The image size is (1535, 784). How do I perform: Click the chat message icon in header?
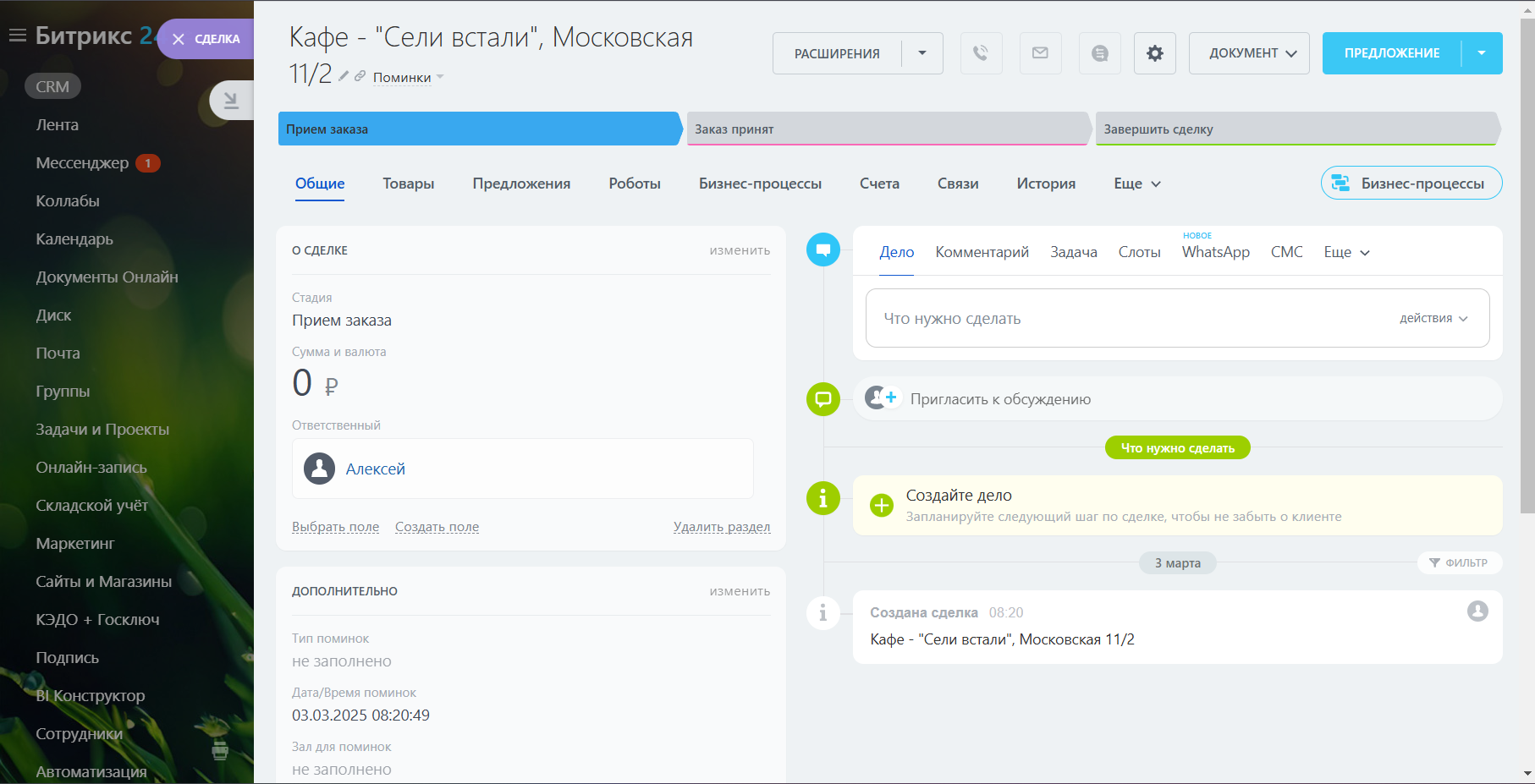click(1099, 53)
